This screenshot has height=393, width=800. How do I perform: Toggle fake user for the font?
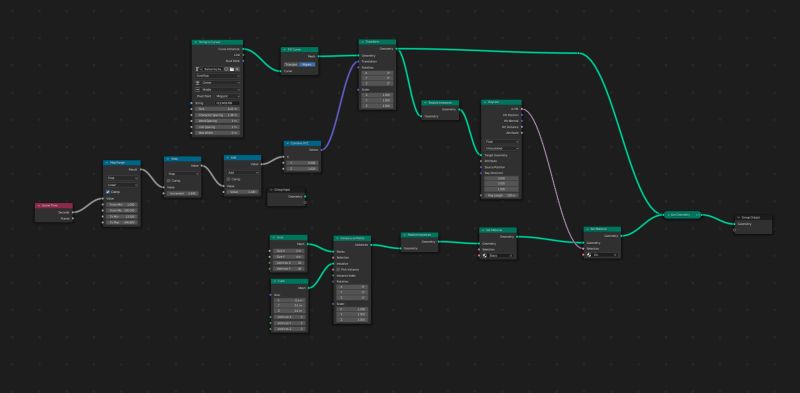click(226, 69)
